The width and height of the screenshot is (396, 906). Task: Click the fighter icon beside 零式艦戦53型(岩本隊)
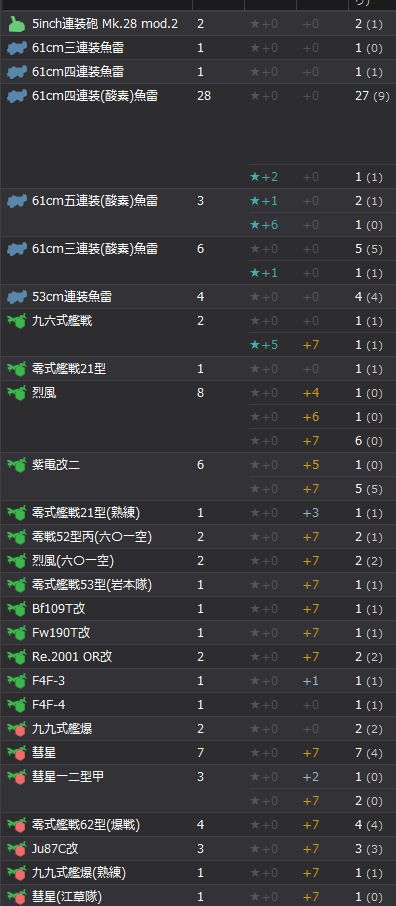pos(17,585)
